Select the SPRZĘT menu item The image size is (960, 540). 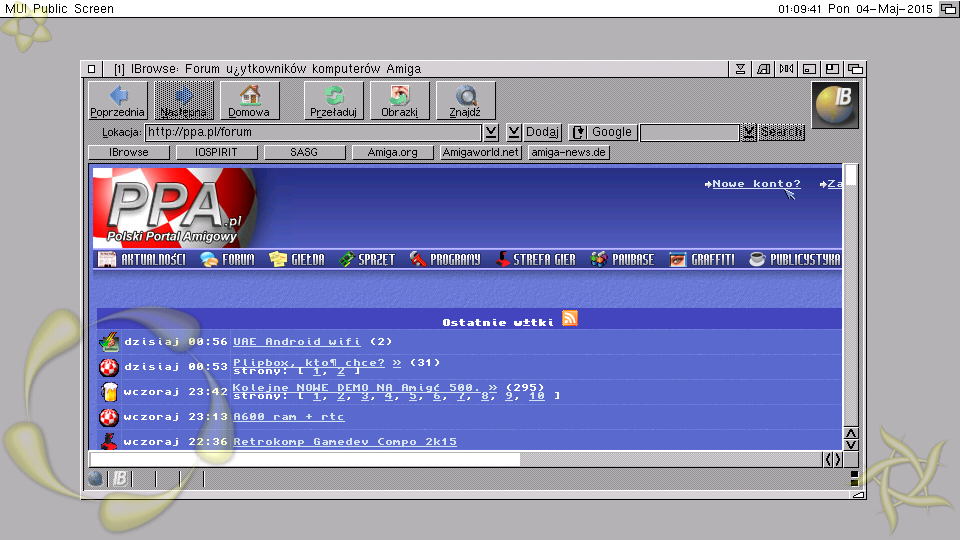(x=367, y=260)
